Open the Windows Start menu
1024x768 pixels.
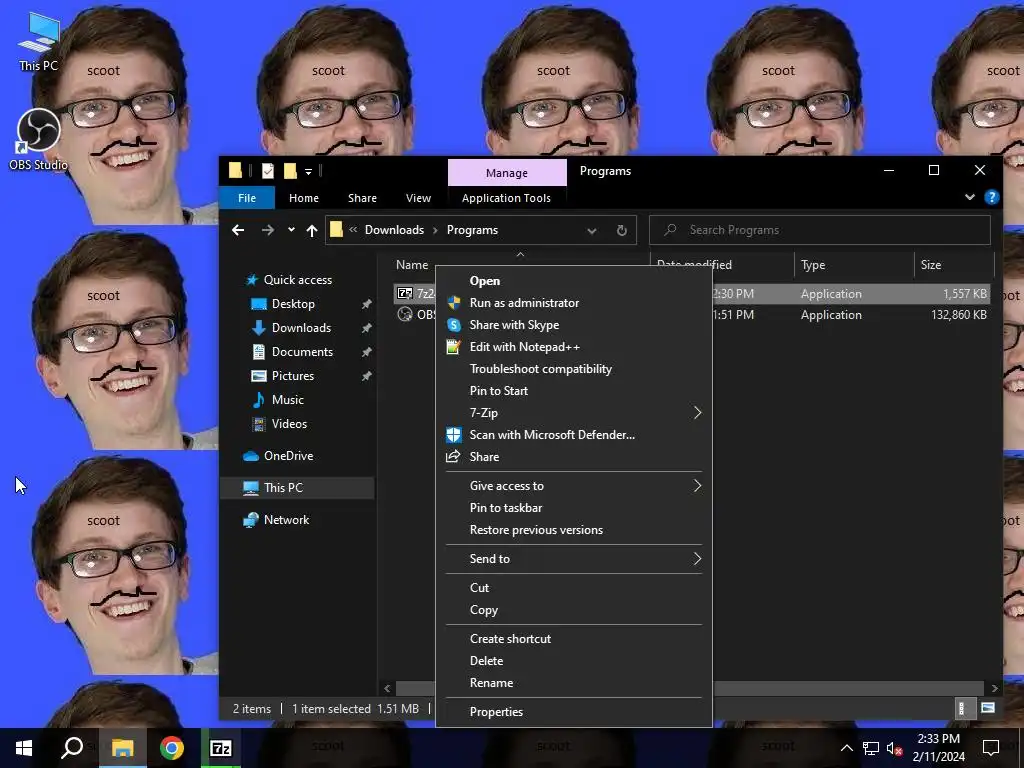[x=24, y=748]
